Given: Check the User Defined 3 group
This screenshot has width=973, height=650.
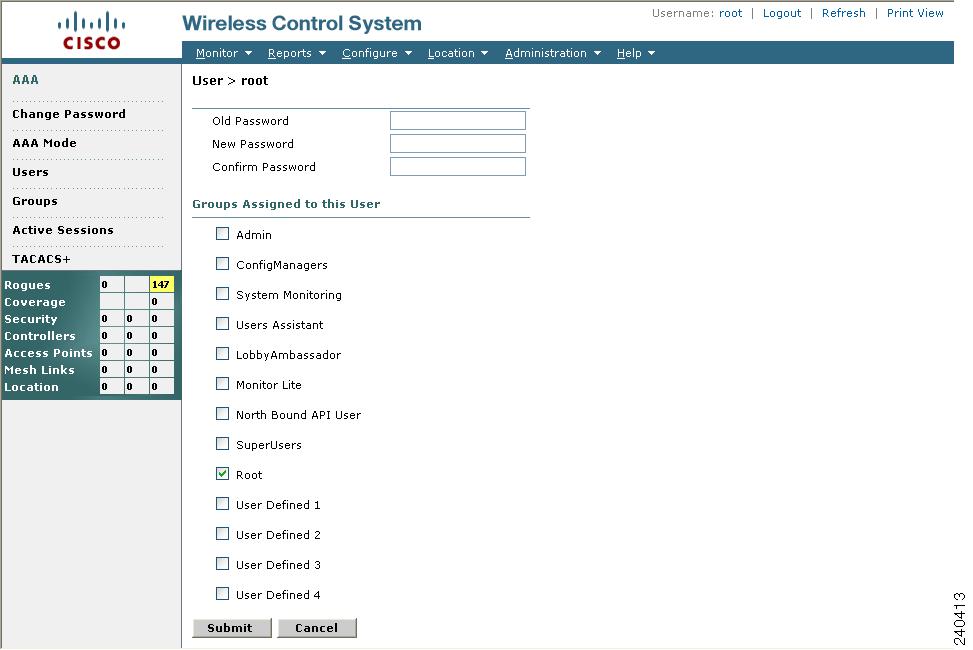Looking at the screenshot, I should (x=222, y=563).
